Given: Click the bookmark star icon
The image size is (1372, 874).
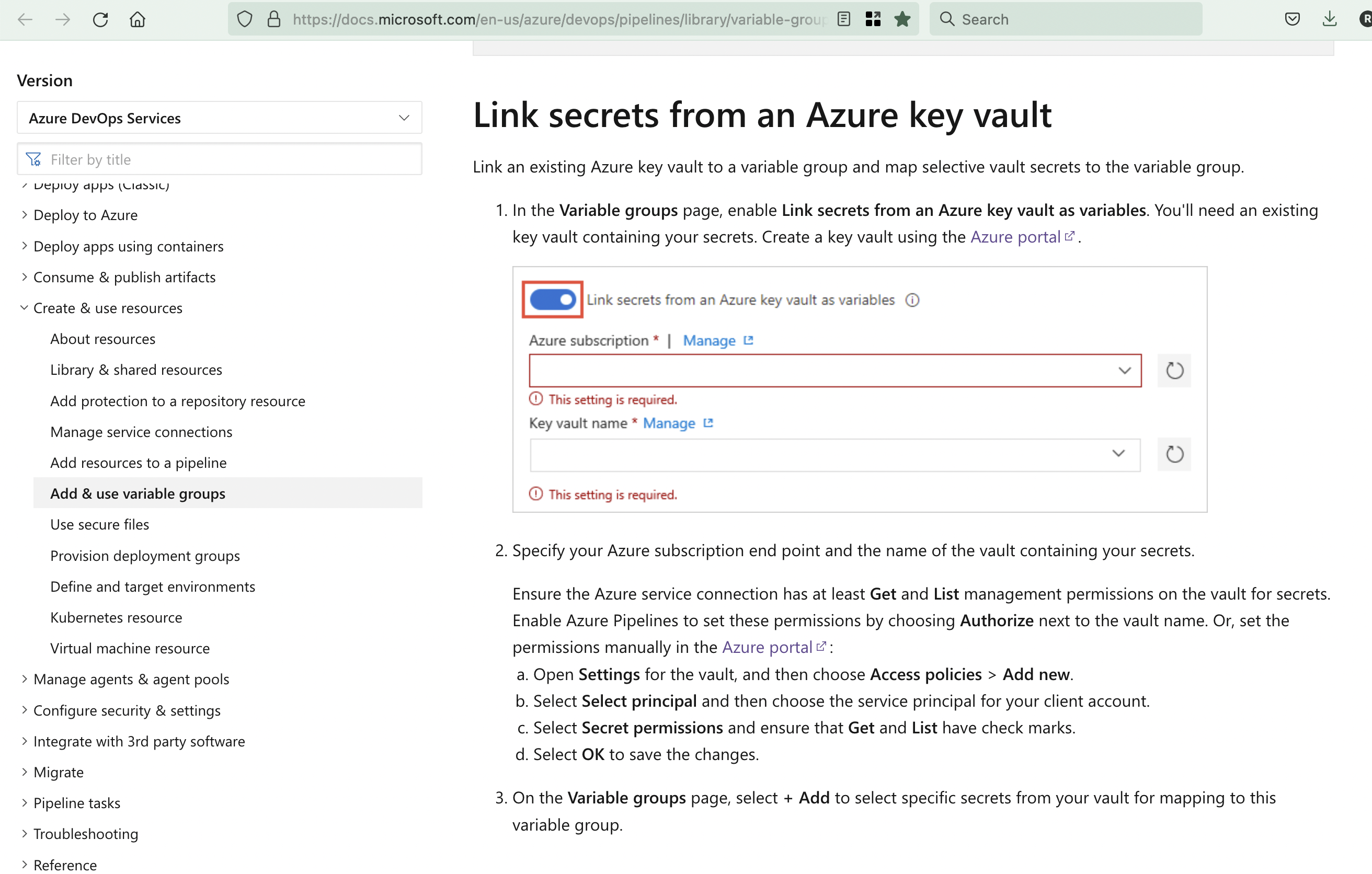Looking at the screenshot, I should pyautogui.click(x=902, y=19).
